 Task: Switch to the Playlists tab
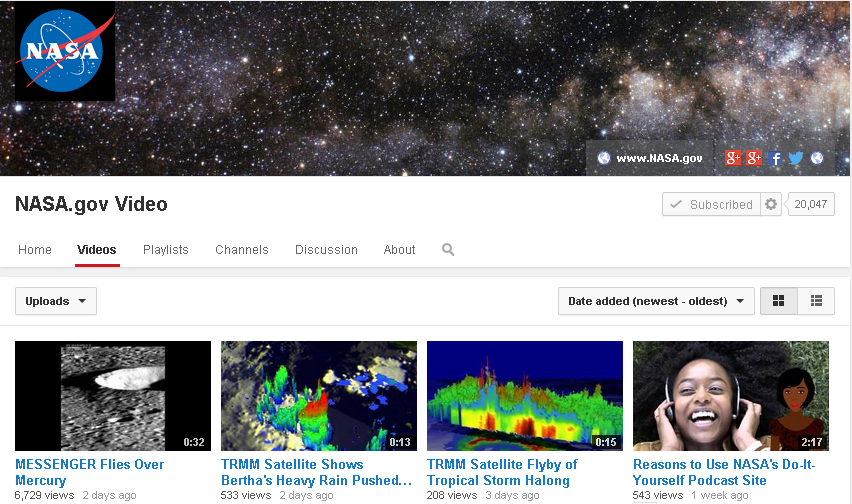166,250
